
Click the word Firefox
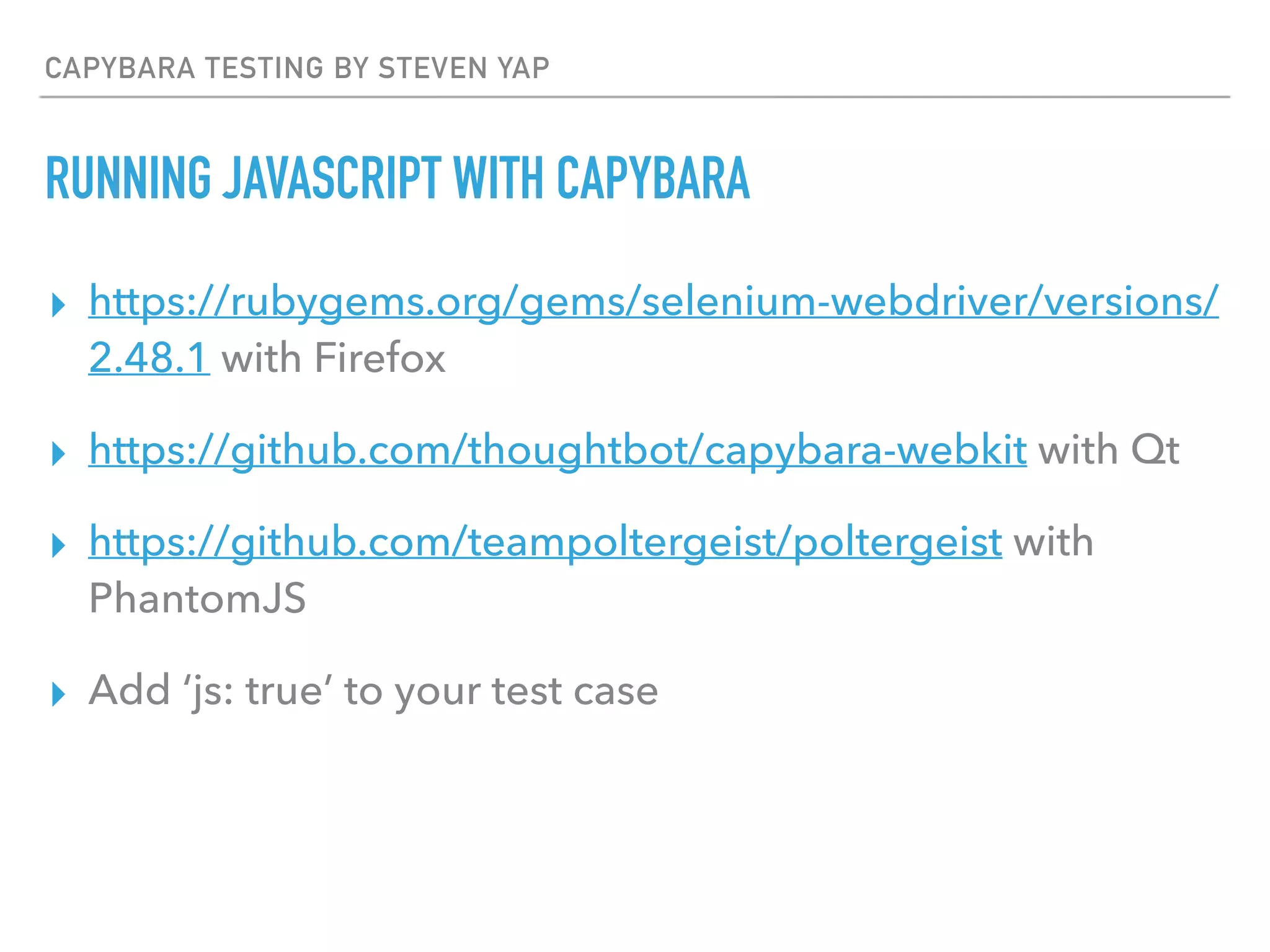380,358
